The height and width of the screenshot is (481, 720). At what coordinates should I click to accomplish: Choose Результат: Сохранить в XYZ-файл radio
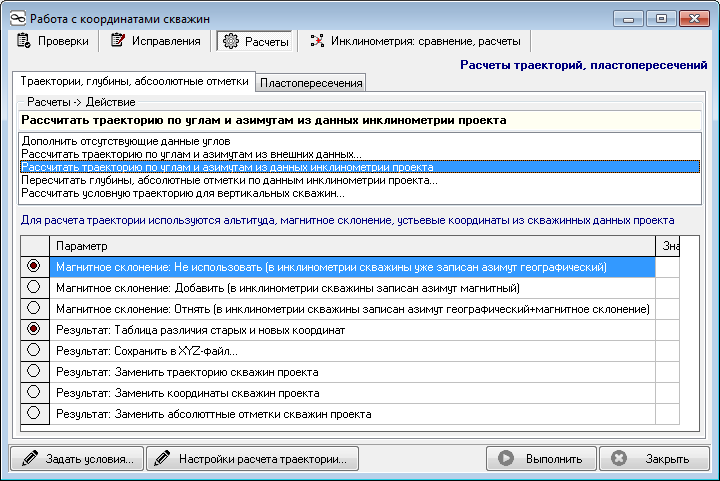tap(34, 350)
